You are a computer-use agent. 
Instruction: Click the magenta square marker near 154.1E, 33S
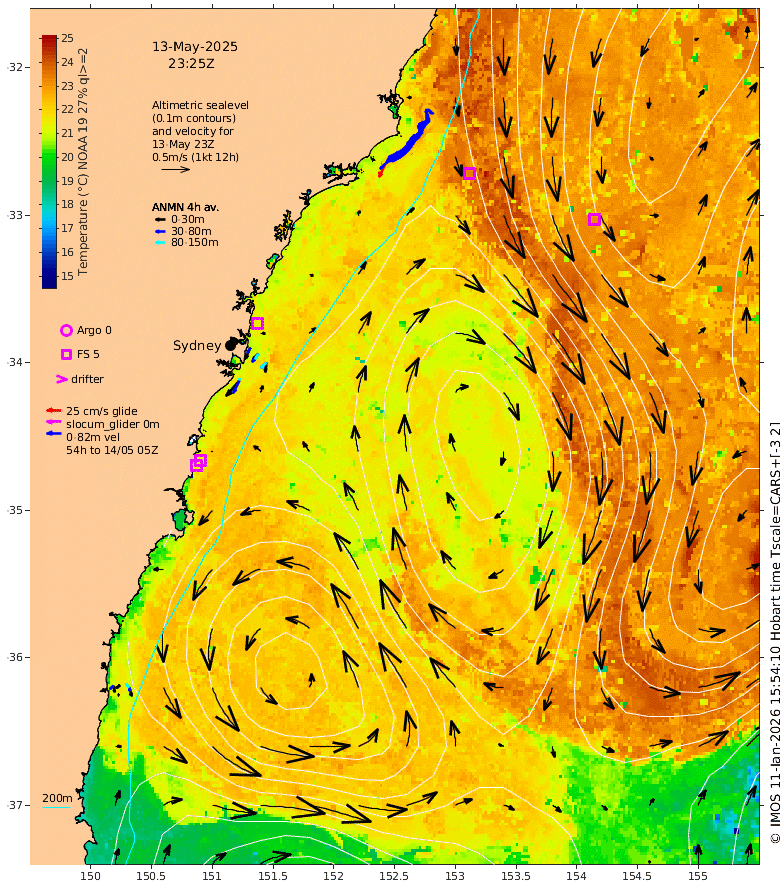pyautogui.click(x=594, y=220)
